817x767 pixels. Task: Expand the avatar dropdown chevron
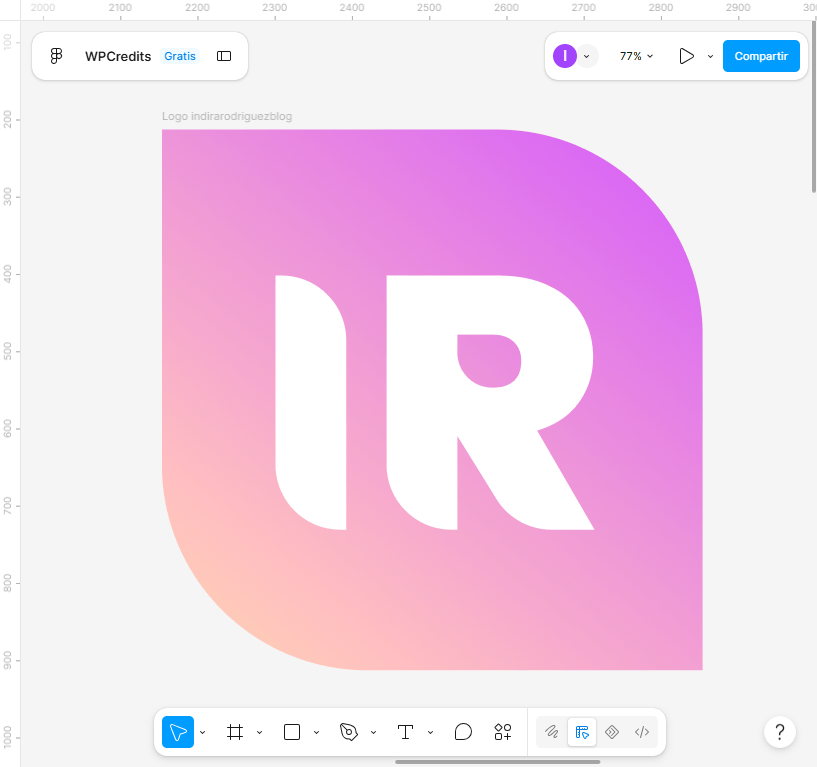[587, 56]
